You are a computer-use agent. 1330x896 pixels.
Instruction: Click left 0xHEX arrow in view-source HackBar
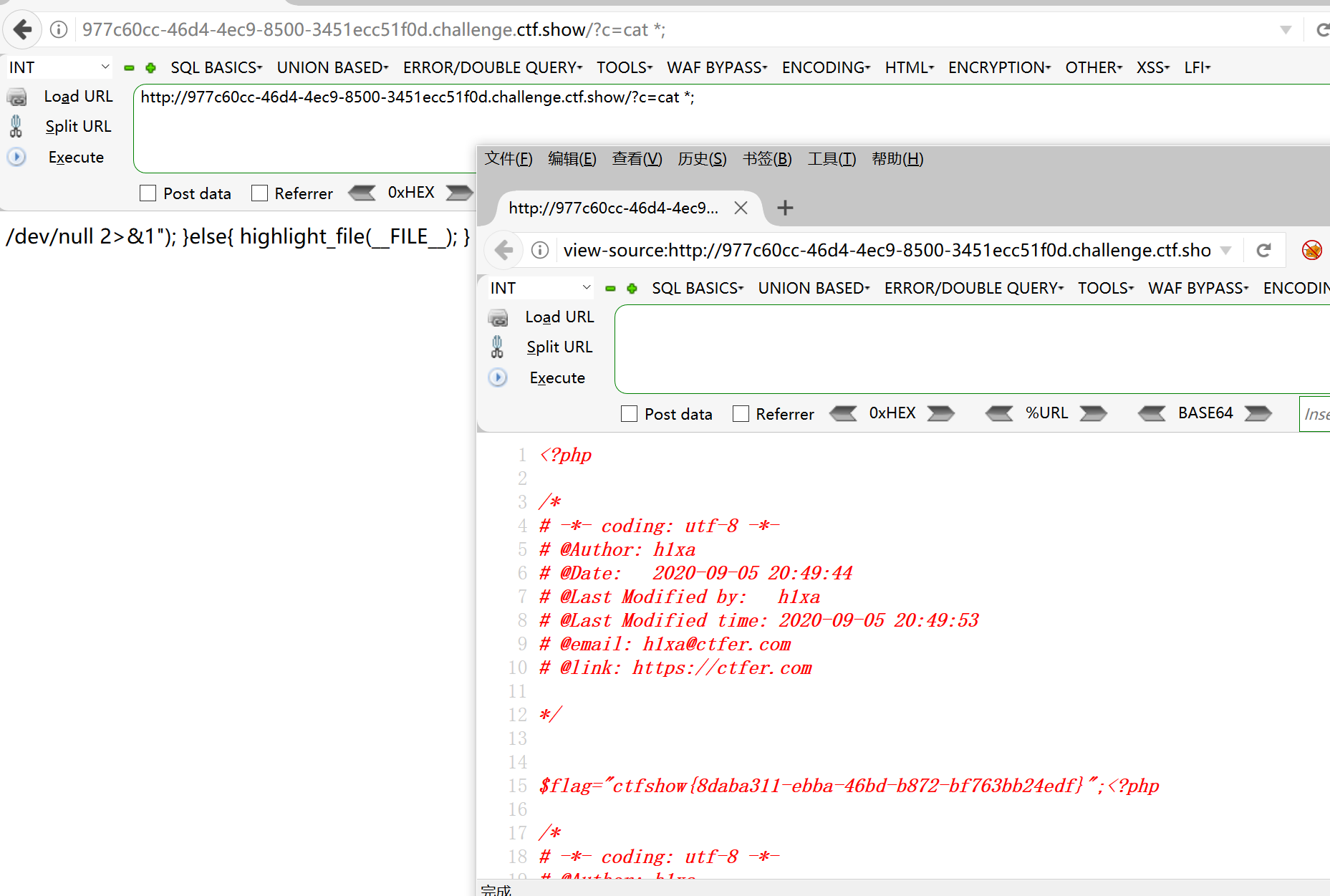(844, 413)
